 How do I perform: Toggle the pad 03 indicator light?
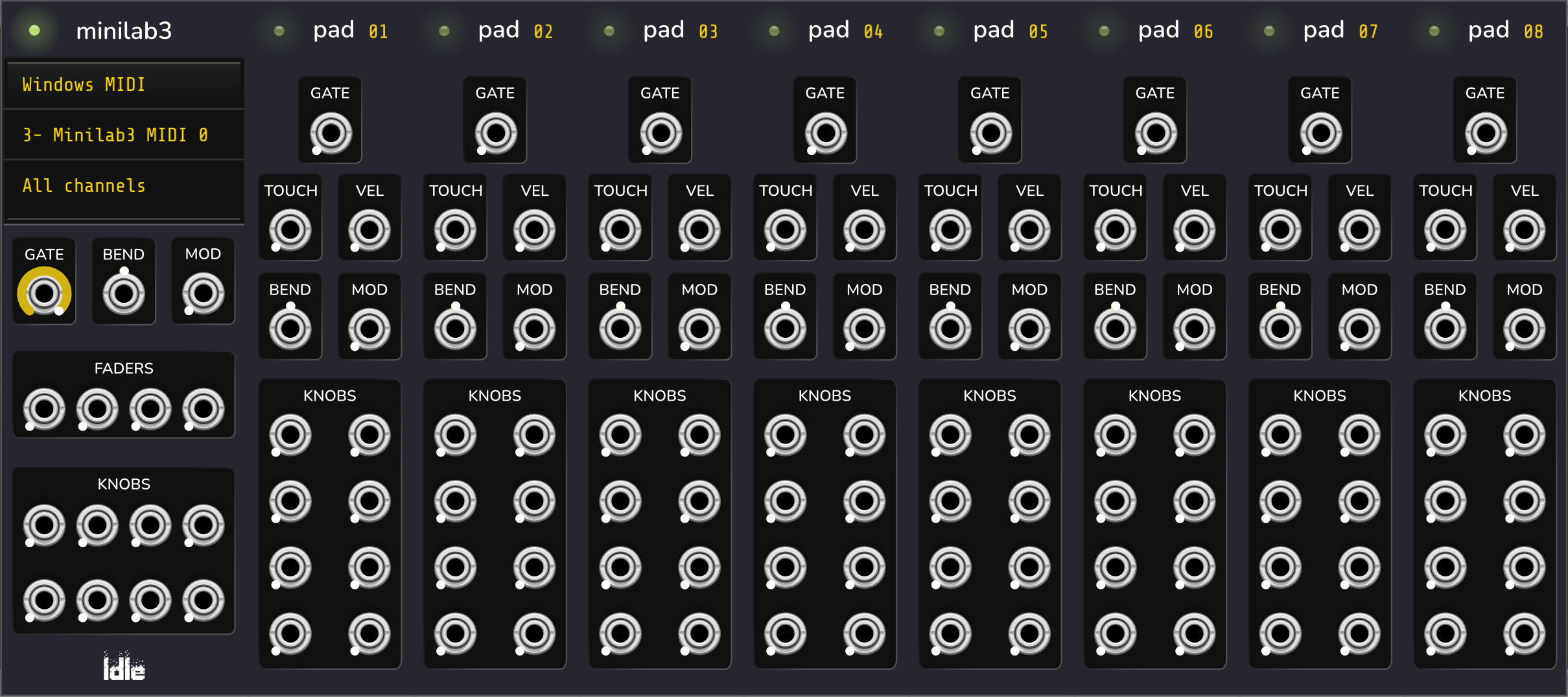coord(609,30)
